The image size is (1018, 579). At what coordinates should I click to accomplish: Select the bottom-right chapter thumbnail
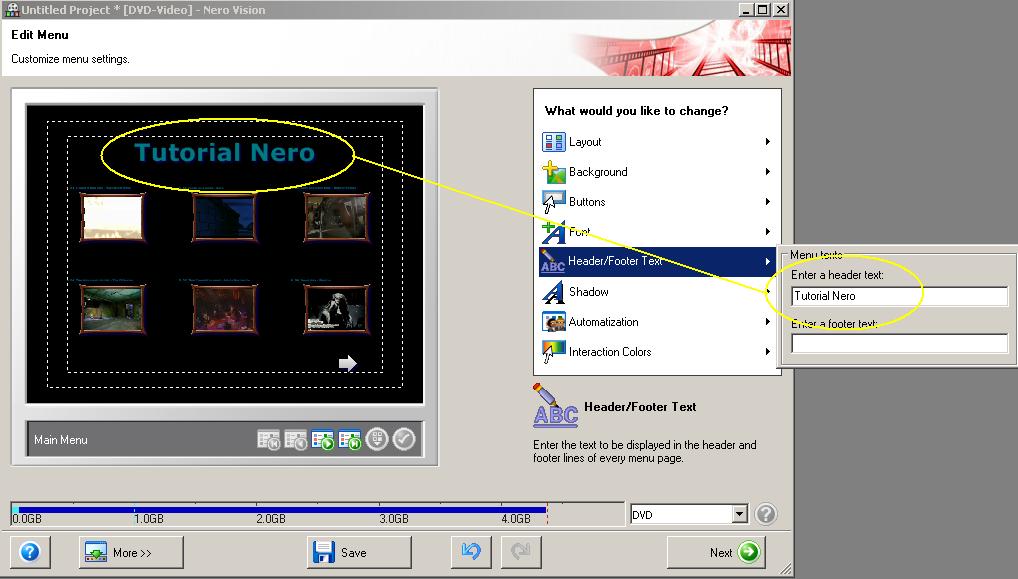coord(336,309)
